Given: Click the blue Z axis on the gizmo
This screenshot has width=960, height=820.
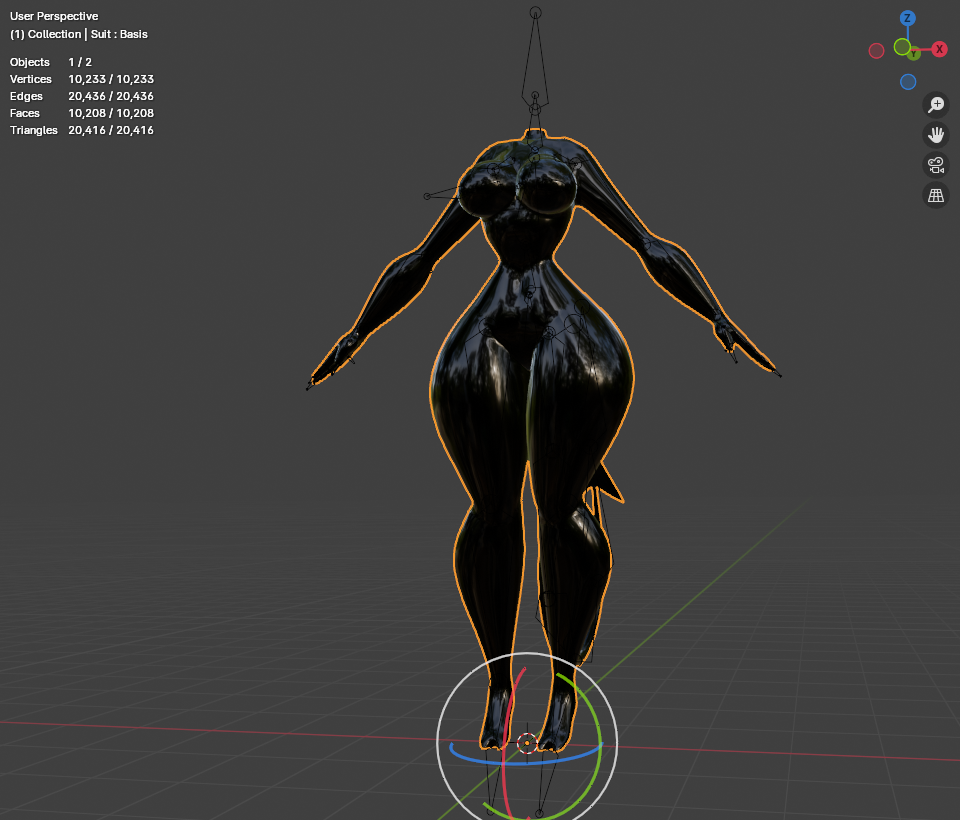Looking at the screenshot, I should [x=907, y=18].
